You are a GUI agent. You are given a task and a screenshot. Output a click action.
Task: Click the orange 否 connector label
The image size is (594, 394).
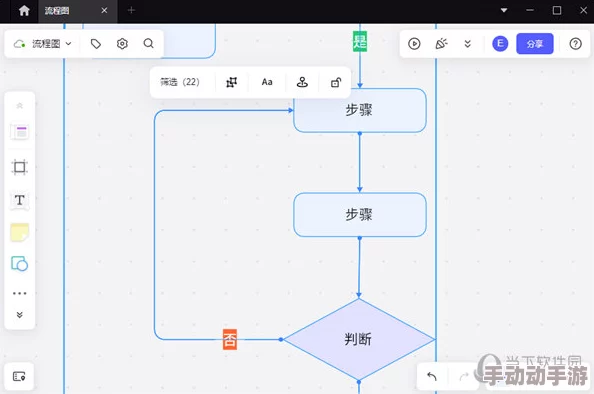(x=230, y=339)
